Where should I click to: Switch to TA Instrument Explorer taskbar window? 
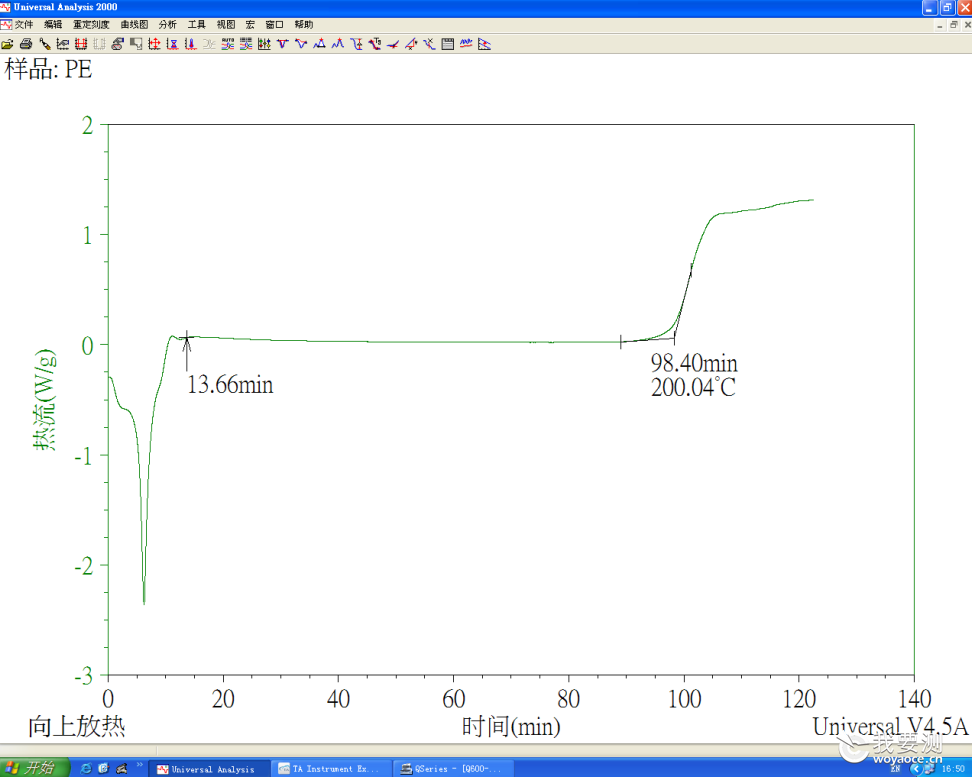(x=332, y=769)
